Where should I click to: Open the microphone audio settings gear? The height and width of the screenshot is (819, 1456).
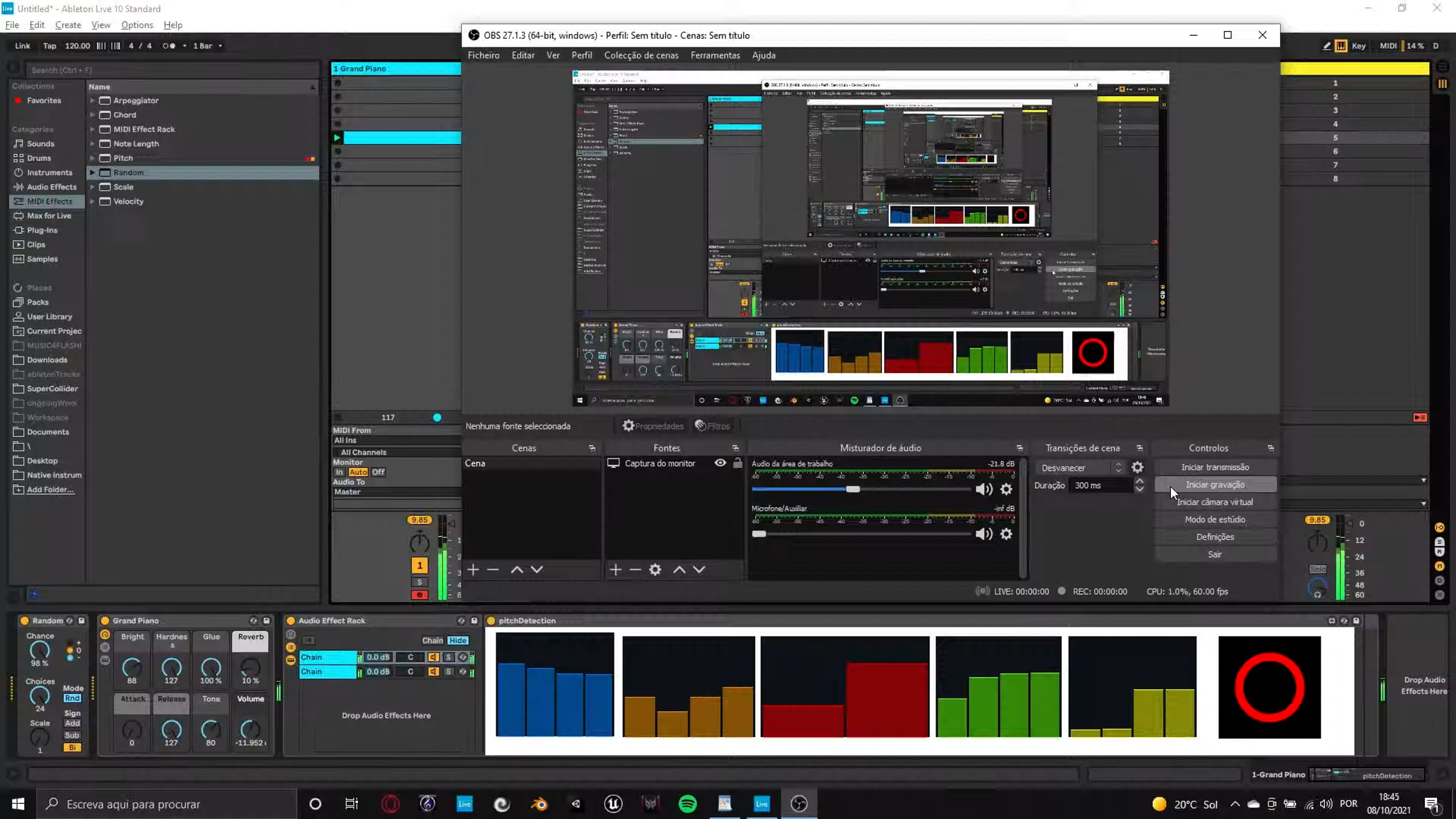[x=1006, y=534]
